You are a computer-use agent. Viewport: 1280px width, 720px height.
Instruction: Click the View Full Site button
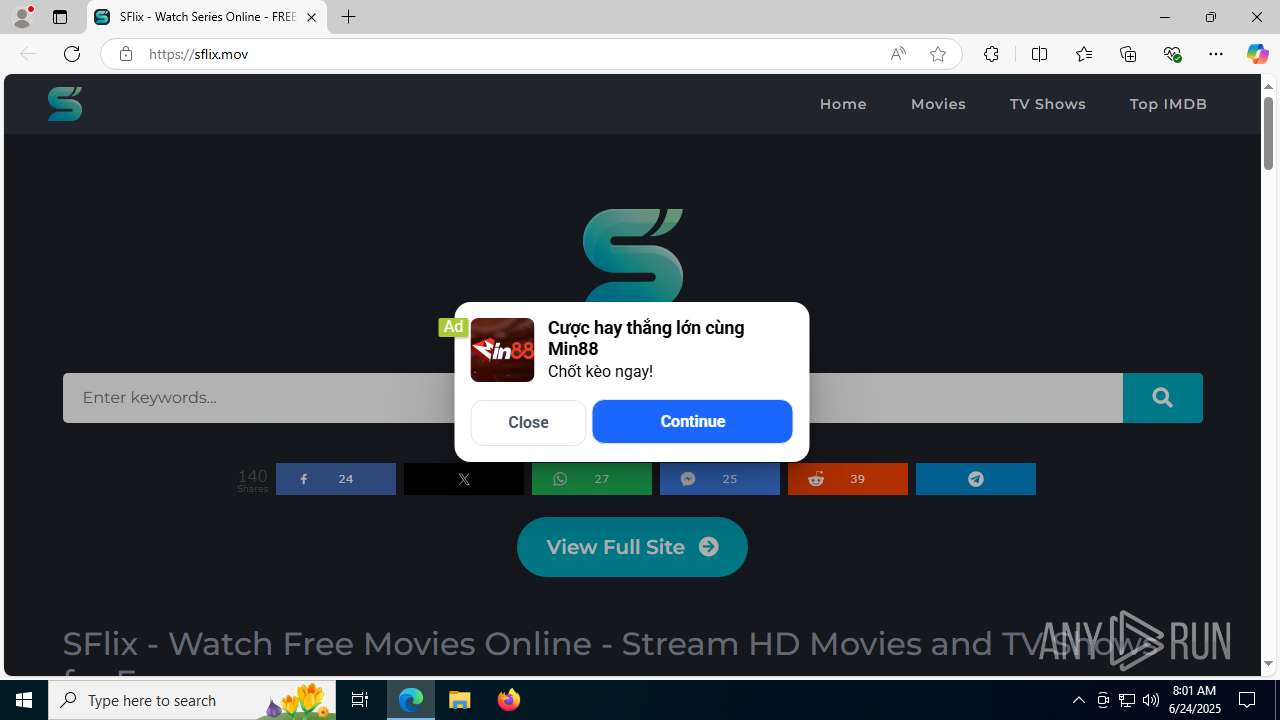pyautogui.click(x=632, y=547)
